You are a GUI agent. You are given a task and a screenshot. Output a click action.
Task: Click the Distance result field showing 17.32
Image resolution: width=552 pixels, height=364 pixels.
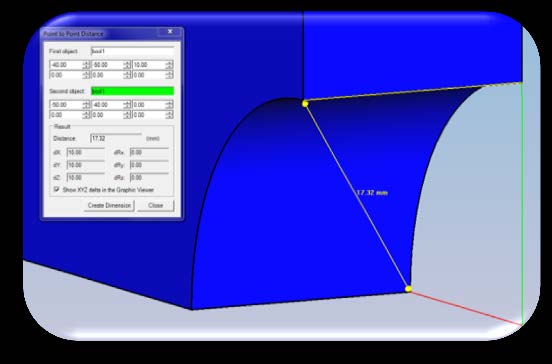click(x=116, y=138)
